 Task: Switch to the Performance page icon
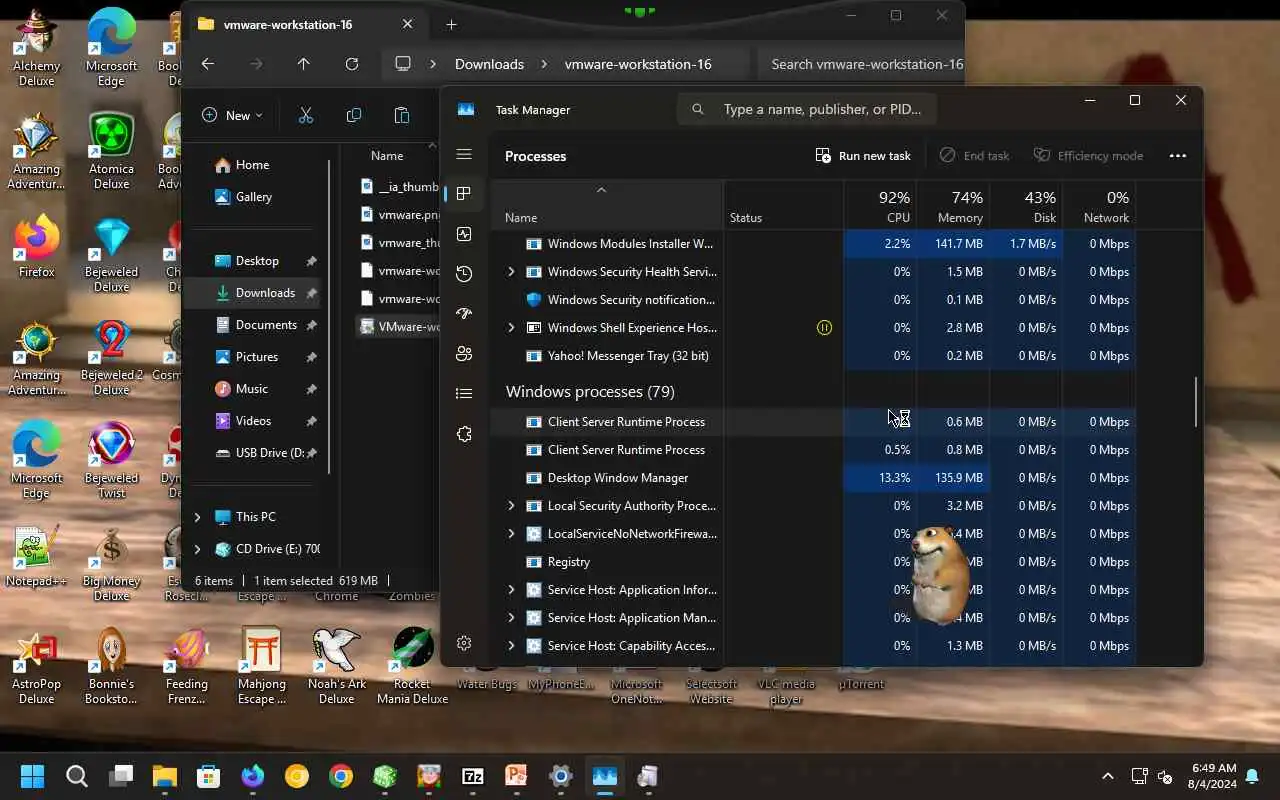tap(464, 234)
